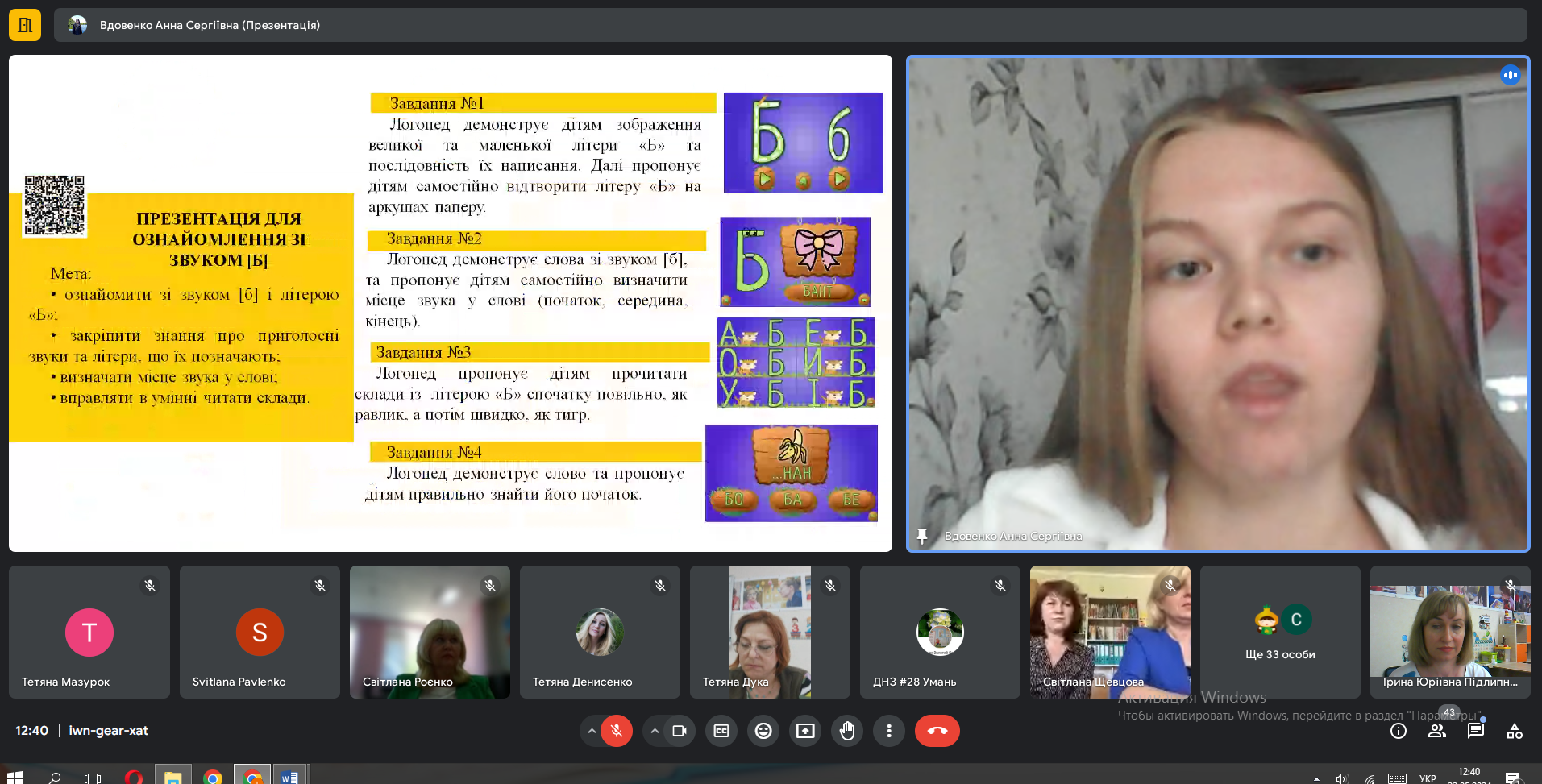
Task: Open the Ще 33 особи tile
Action: (1280, 632)
